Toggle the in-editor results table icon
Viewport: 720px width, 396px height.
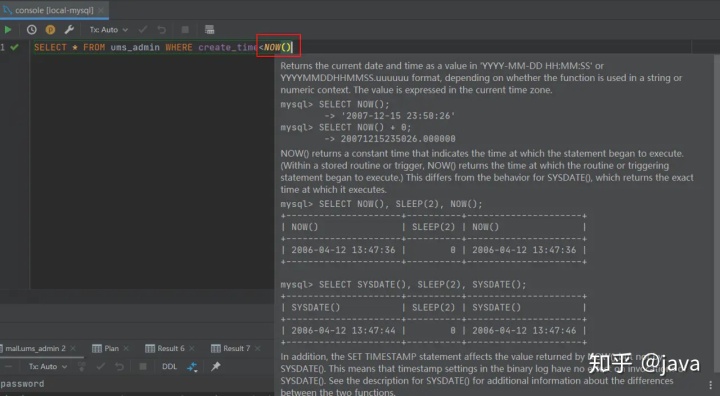[x=209, y=30]
